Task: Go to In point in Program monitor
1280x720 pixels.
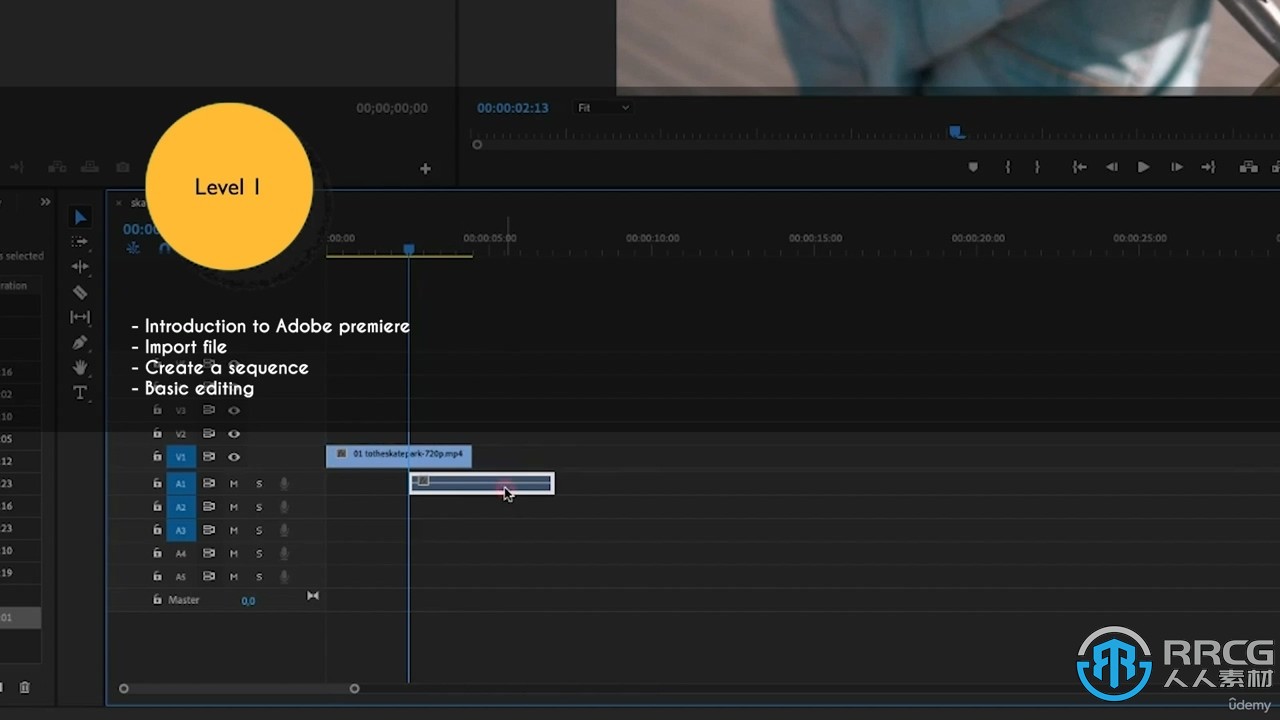Action: 1079,167
